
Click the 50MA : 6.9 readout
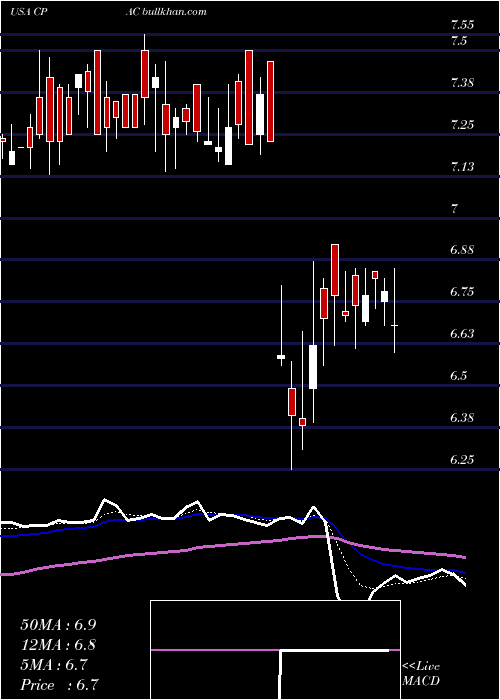point(58,625)
